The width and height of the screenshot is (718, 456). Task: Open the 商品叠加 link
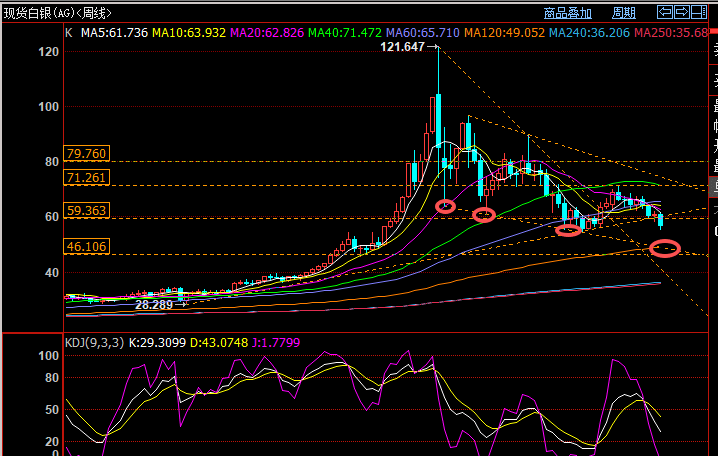[568, 13]
